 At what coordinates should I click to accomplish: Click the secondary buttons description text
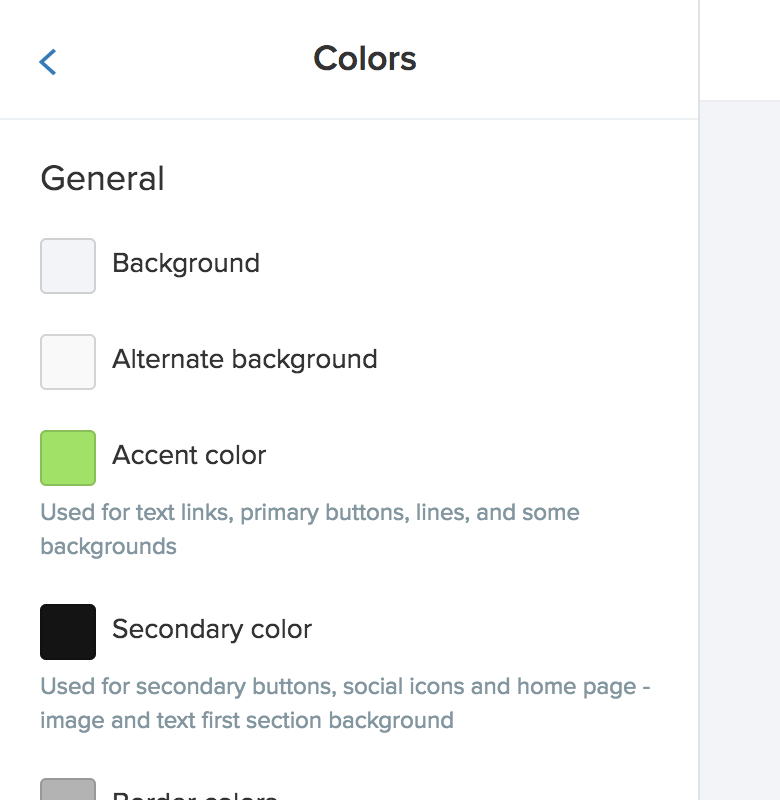pyautogui.click(x=345, y=703)
